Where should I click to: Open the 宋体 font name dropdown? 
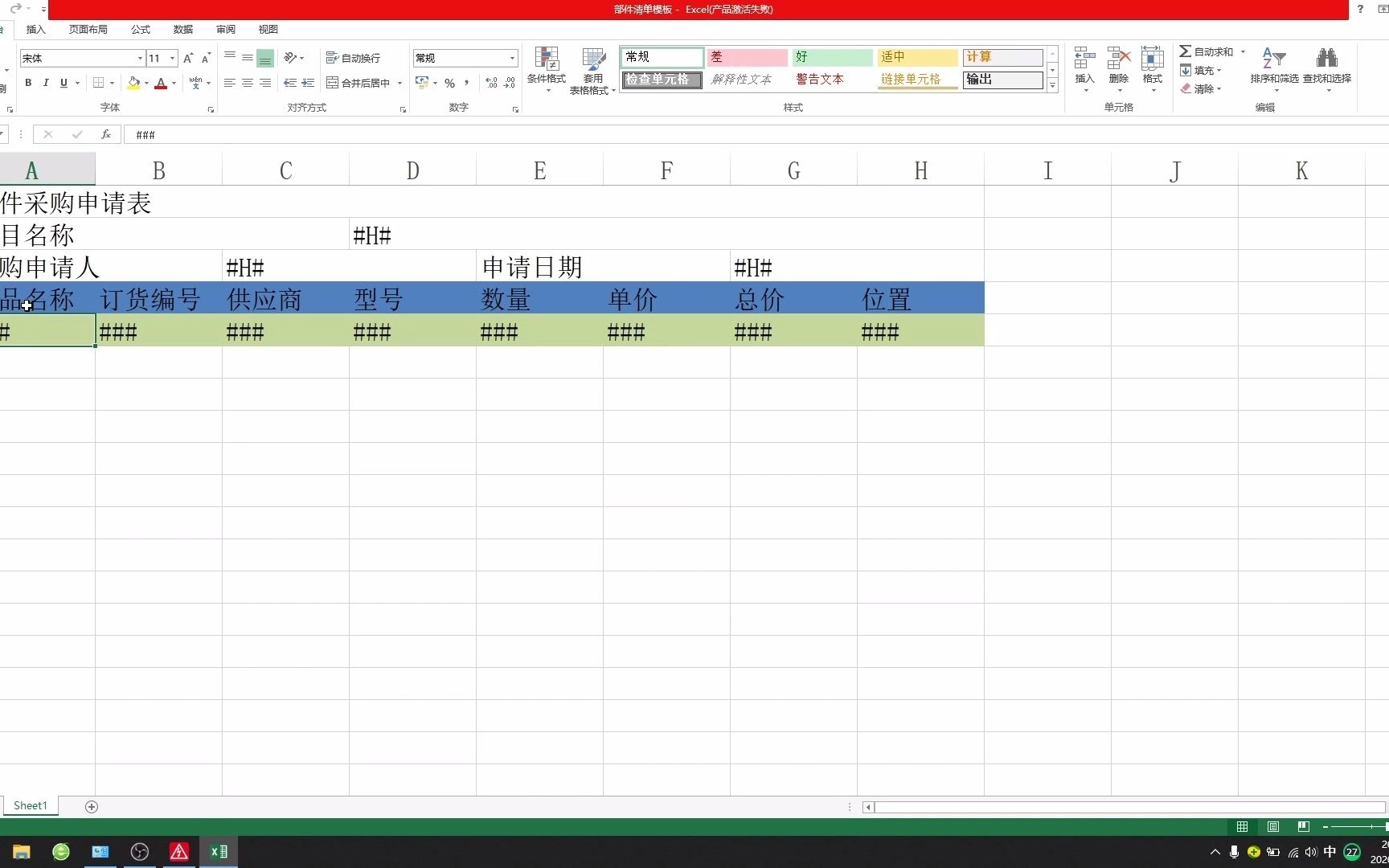click(140, 58)
